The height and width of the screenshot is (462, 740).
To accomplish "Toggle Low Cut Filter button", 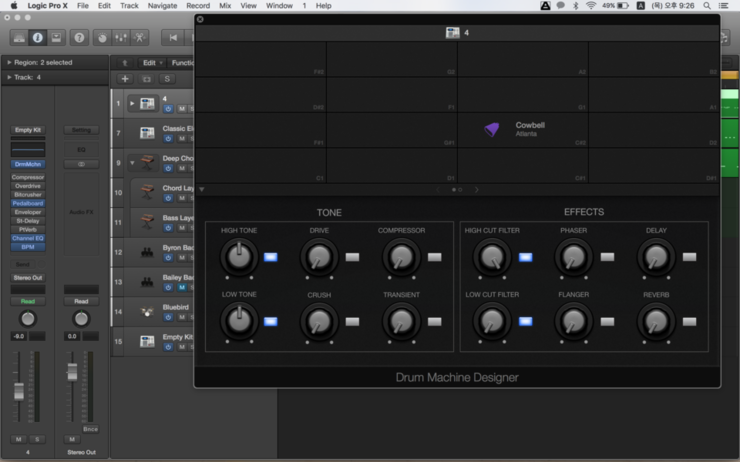I will (x=525, y=321).
